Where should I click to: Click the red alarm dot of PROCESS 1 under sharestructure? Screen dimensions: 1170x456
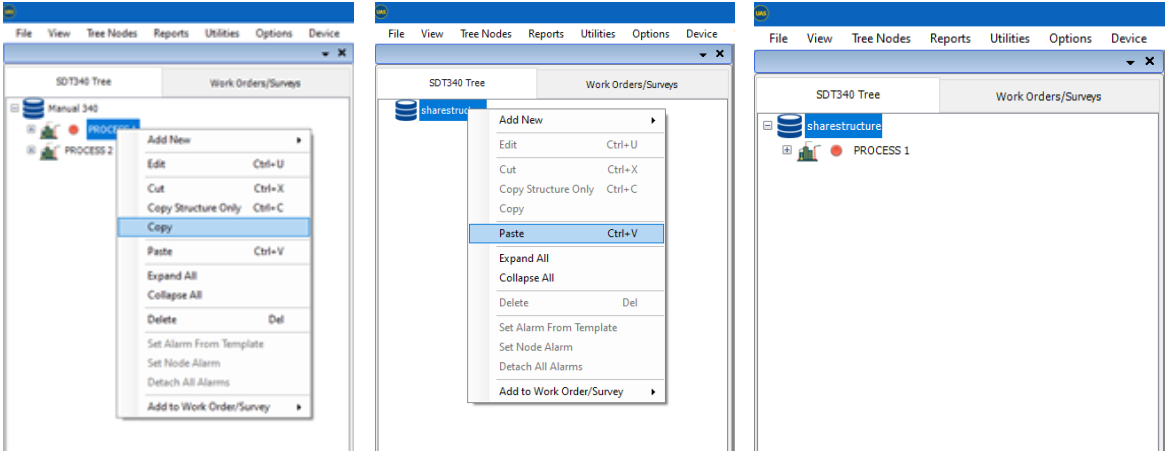(836, 151)
